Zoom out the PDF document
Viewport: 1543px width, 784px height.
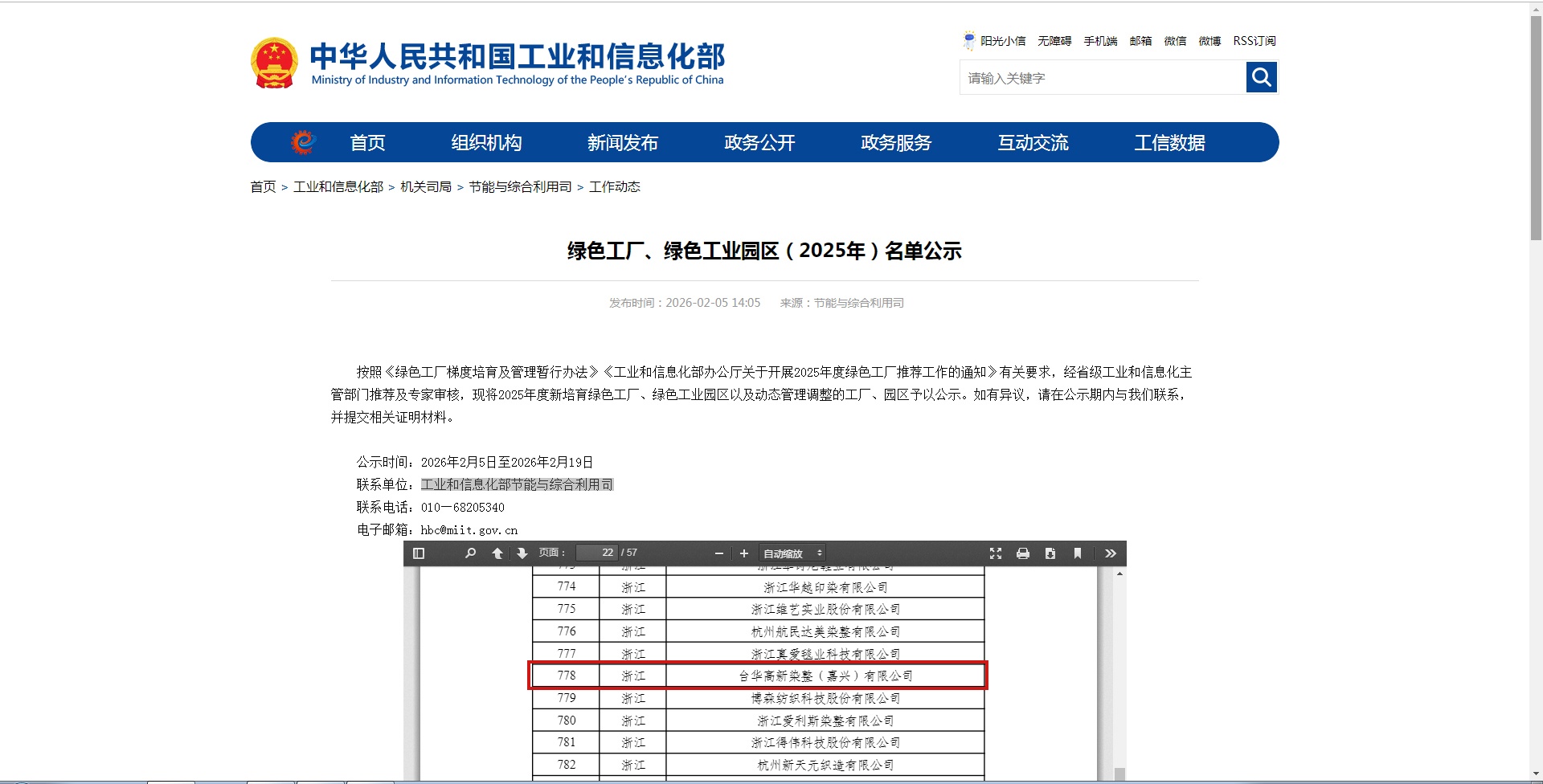(x=719, y=553)
